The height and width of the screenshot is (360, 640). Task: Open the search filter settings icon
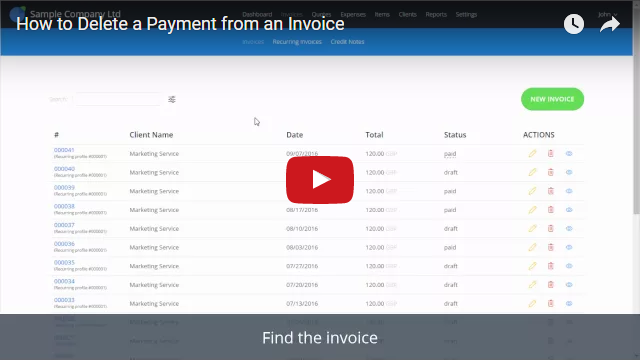tap(172, 99)
